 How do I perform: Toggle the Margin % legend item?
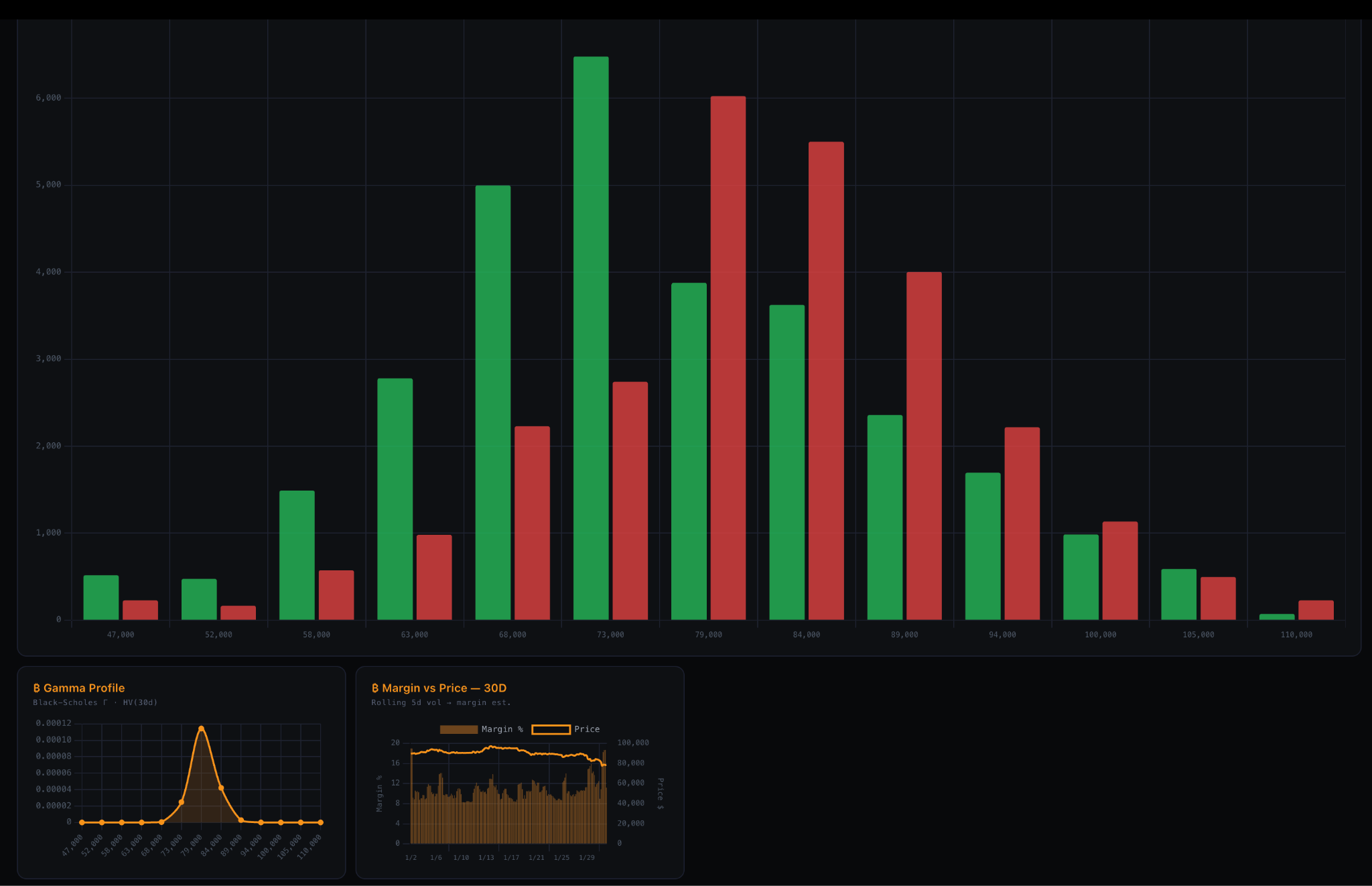[x=502, y=729]
